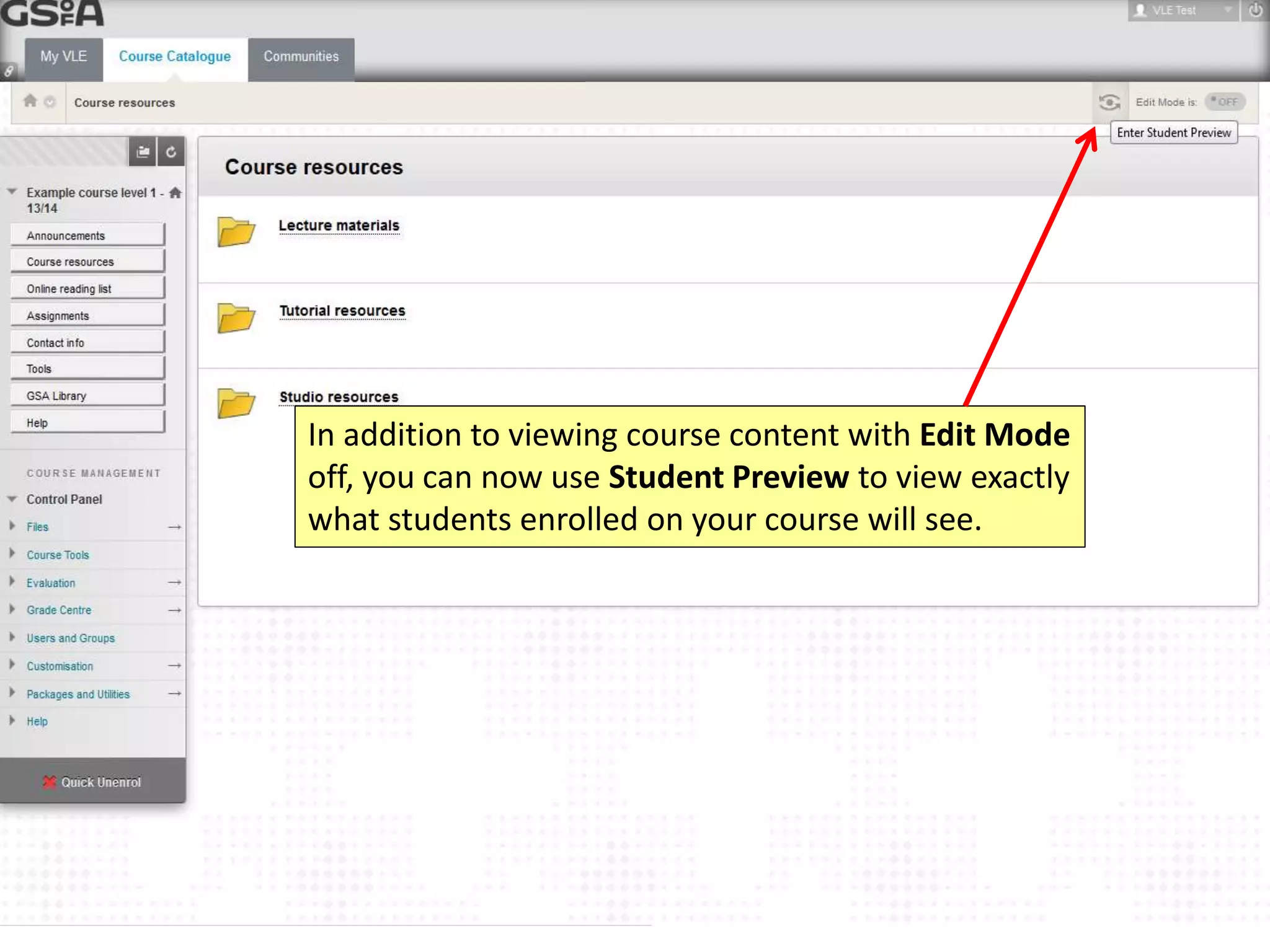Image resolution: width=1270 pixels, height=952 pixels.
Task: Click the GSA logo
Action: [x=52, y=13]
